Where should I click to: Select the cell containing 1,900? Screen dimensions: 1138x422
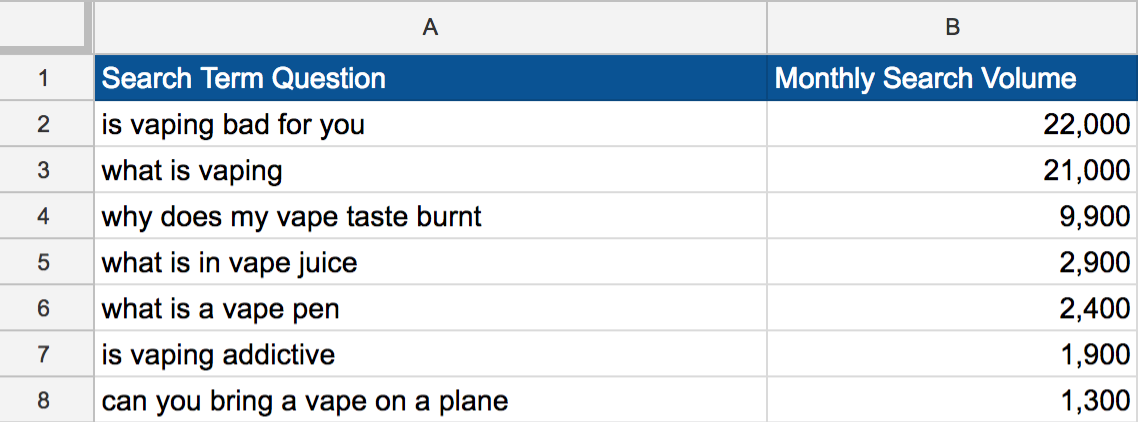[952, 354]
